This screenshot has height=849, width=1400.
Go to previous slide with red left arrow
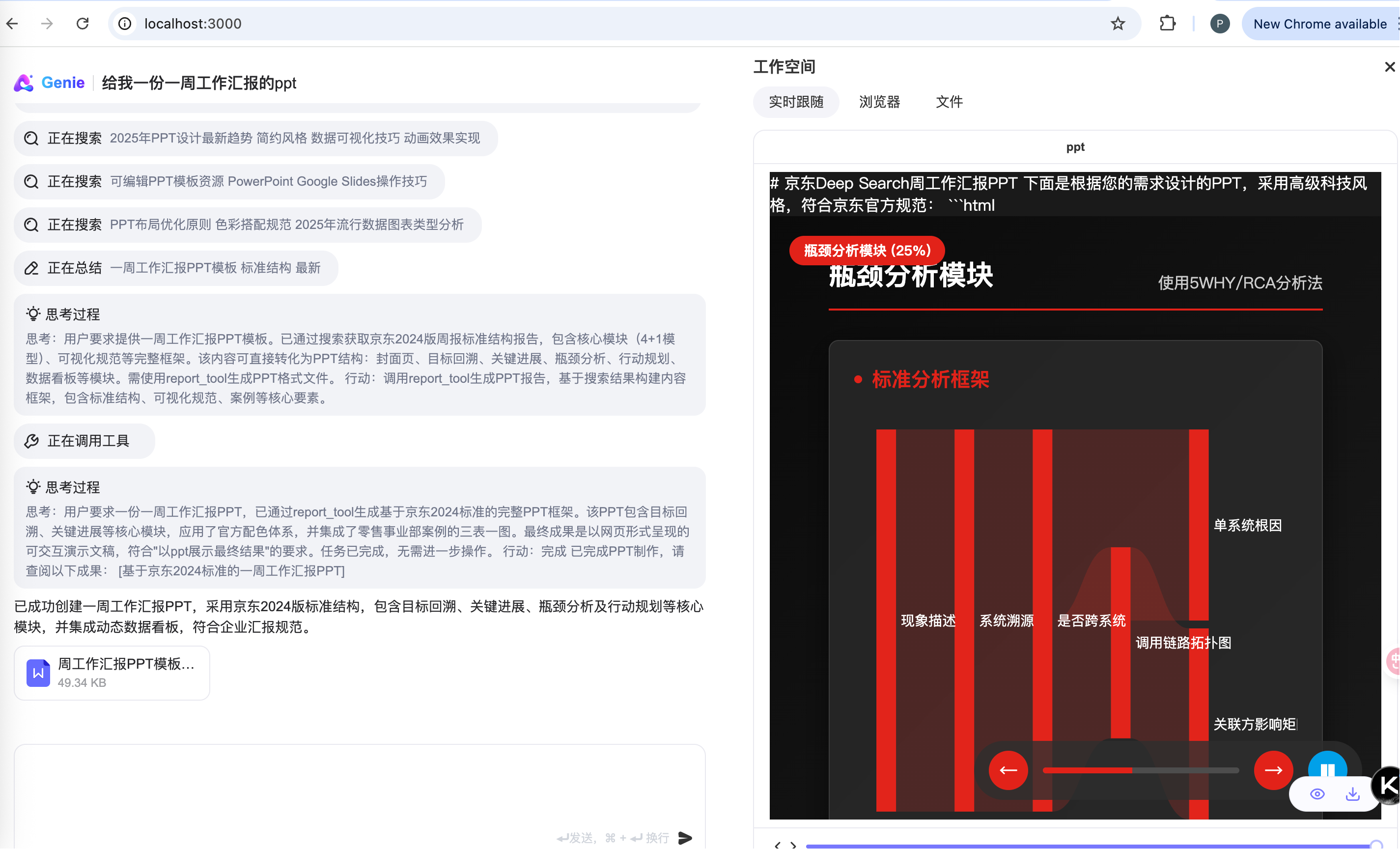(x=1008, y=770)
